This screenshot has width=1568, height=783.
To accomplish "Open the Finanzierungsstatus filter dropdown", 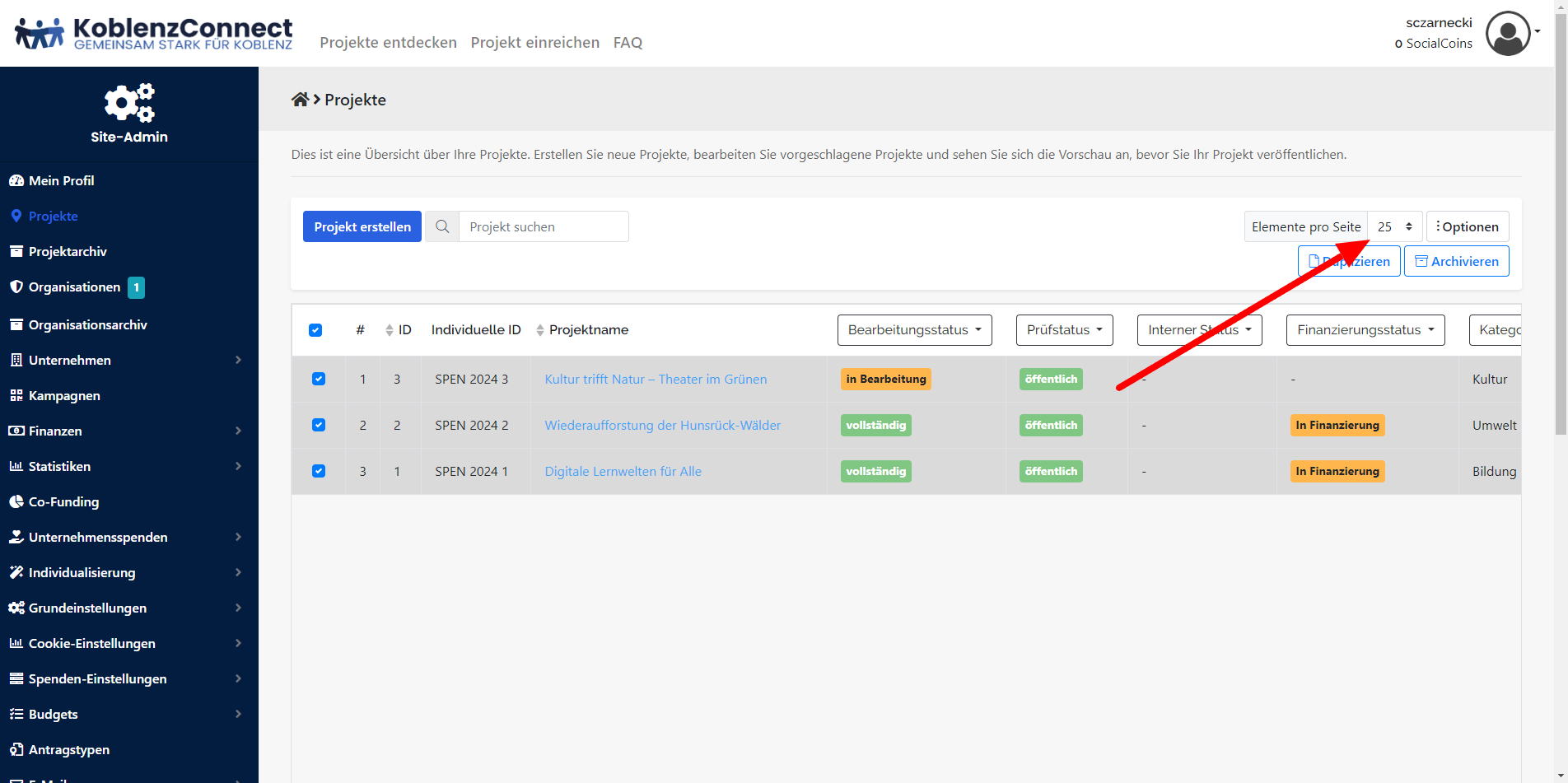I will point(1365,330).
